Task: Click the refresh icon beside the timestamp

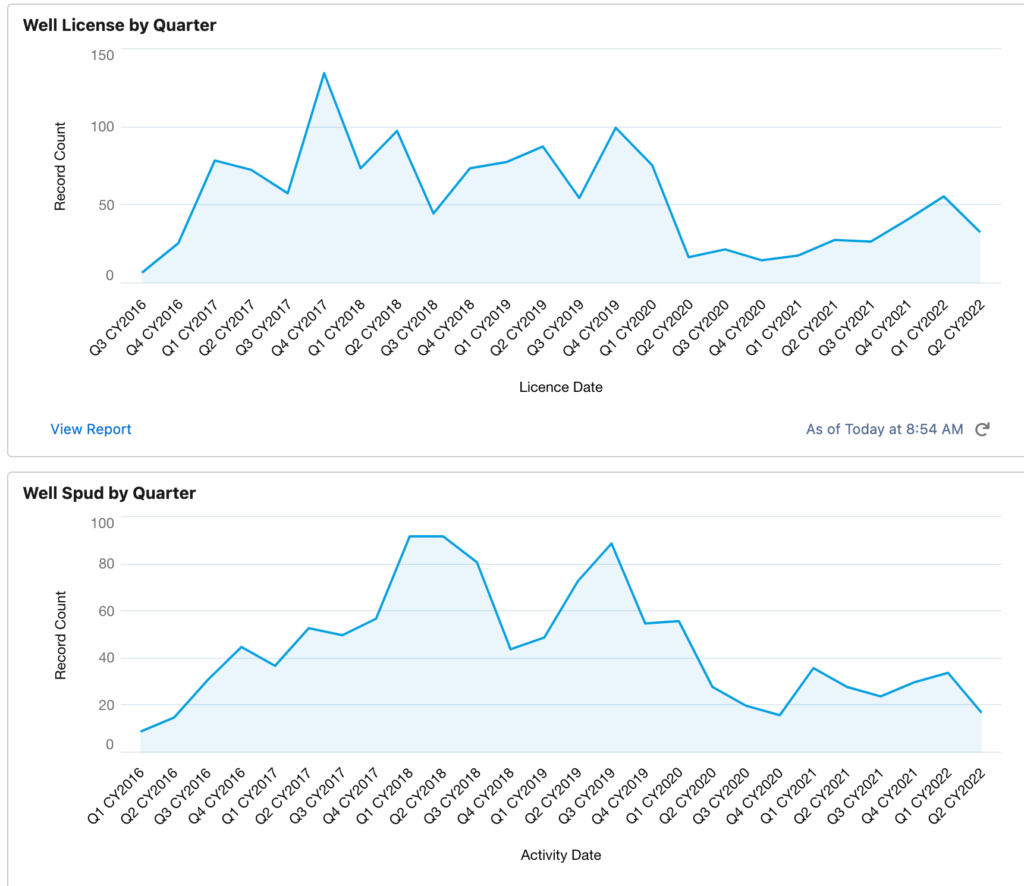Action: 982,429
